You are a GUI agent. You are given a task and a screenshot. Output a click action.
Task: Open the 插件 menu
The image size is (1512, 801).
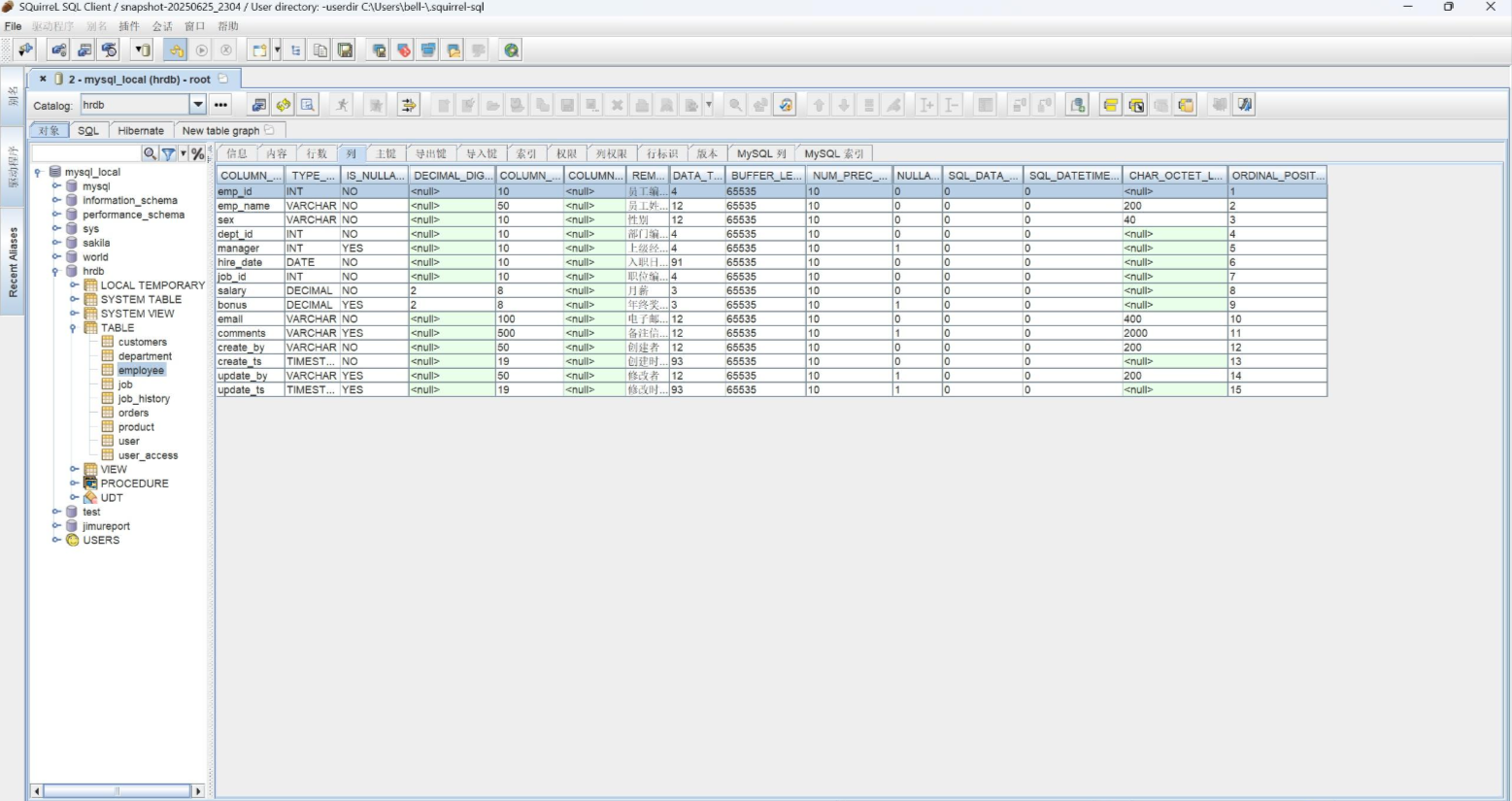click(128, 26)
